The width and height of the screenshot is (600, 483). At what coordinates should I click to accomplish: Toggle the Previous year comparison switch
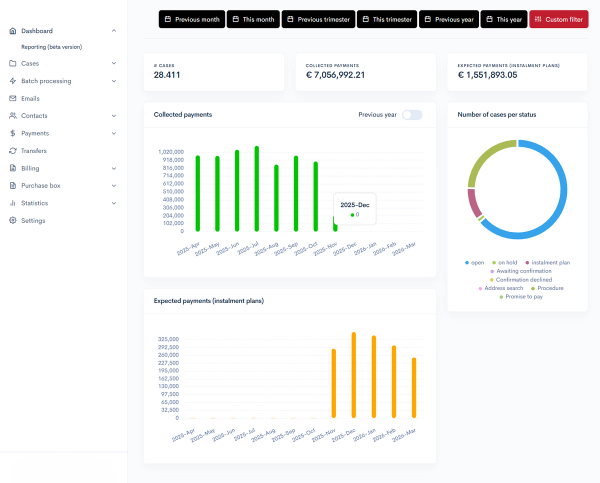click(412, 115)
